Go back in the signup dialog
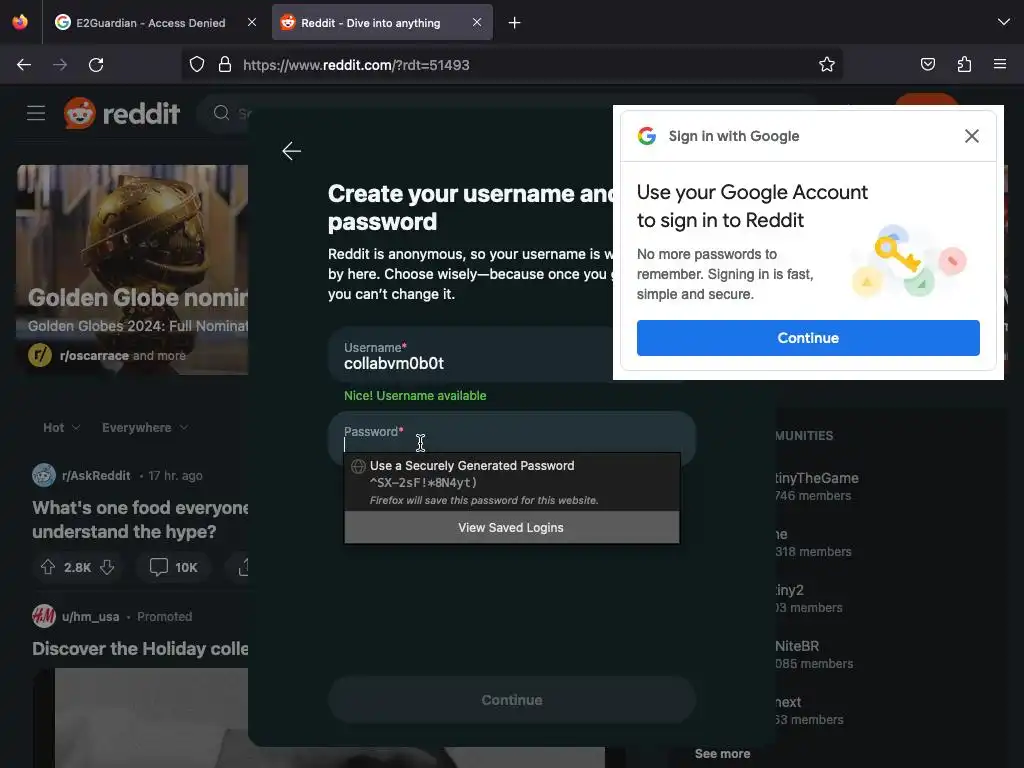The image size is (1024, 768). click(291, 151)
